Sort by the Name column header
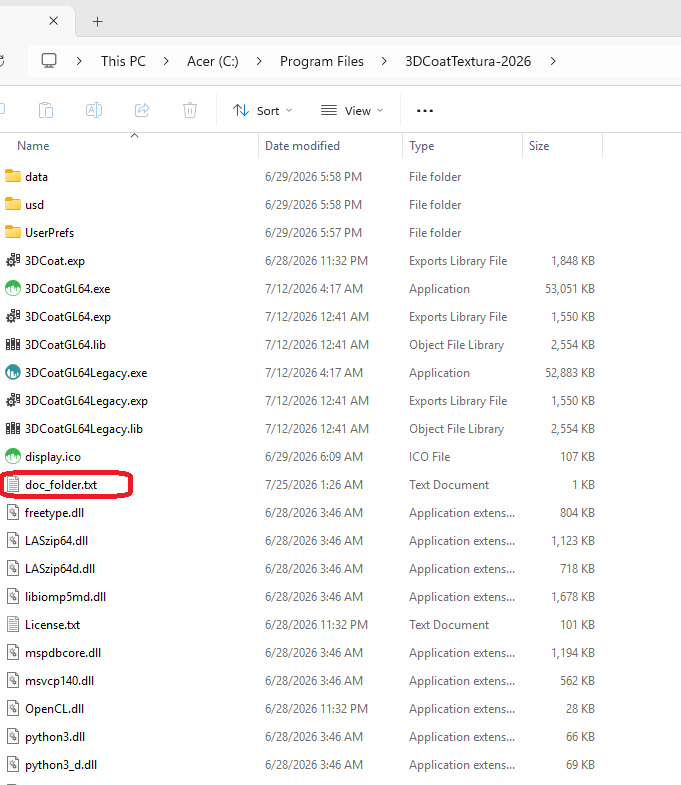Screen dimensions: 681x785 click(33, 146)
